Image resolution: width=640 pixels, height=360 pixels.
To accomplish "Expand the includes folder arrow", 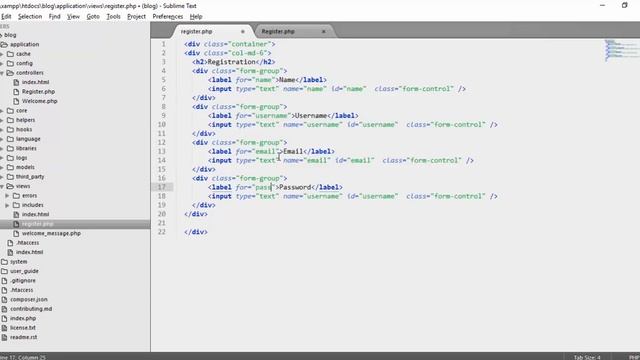I will [7, 205].
